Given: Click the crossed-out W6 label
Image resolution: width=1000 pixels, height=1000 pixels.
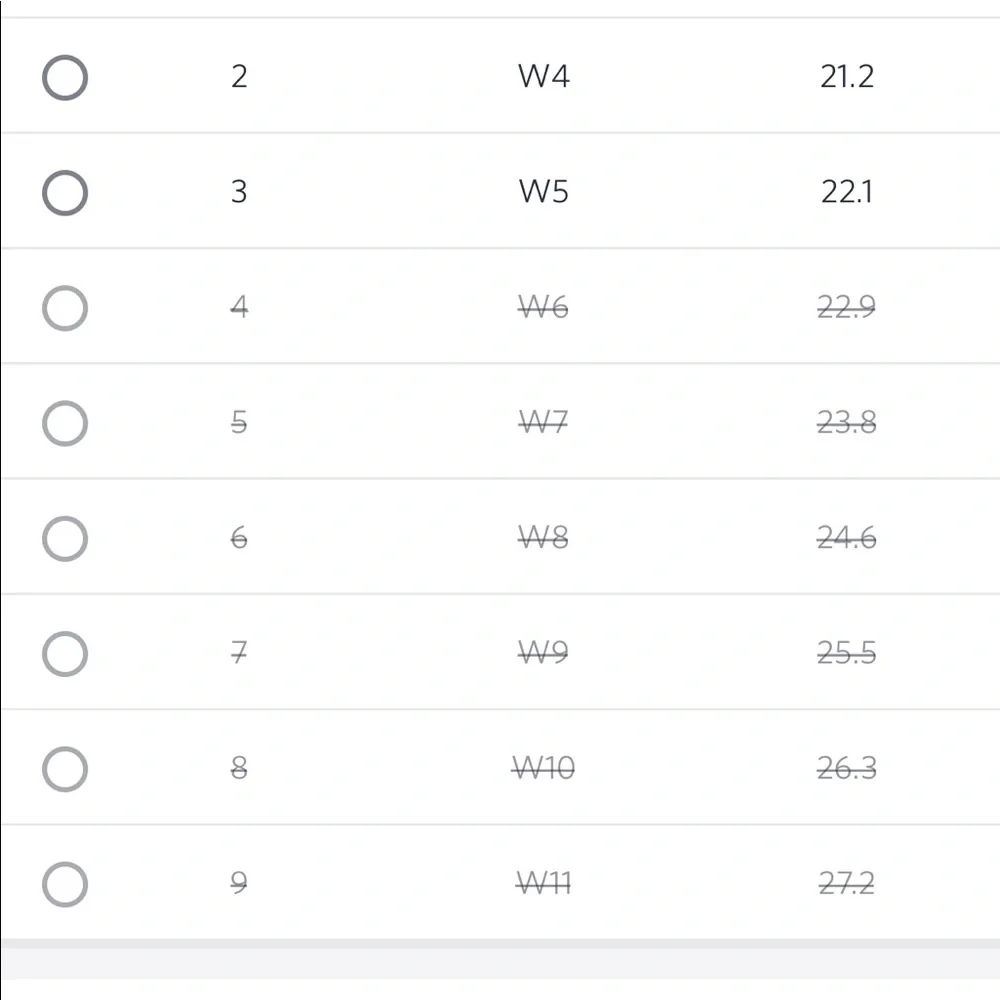Looking at the screenshot, I should click(543, 308).
